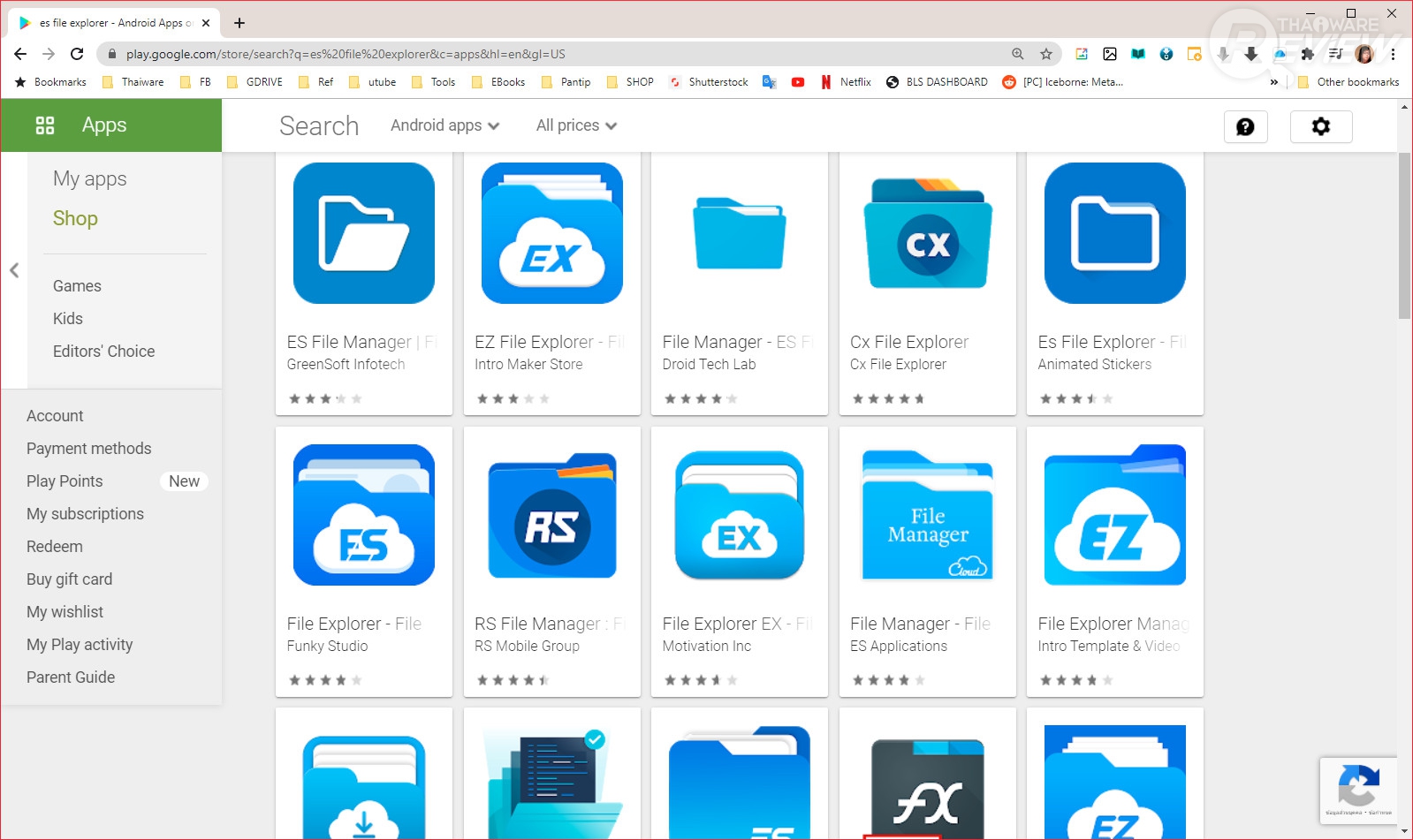Collapse the sidebar using the left chevron
The height and width of the screenshot is (840, 1413).
click(x=14, y=270)
